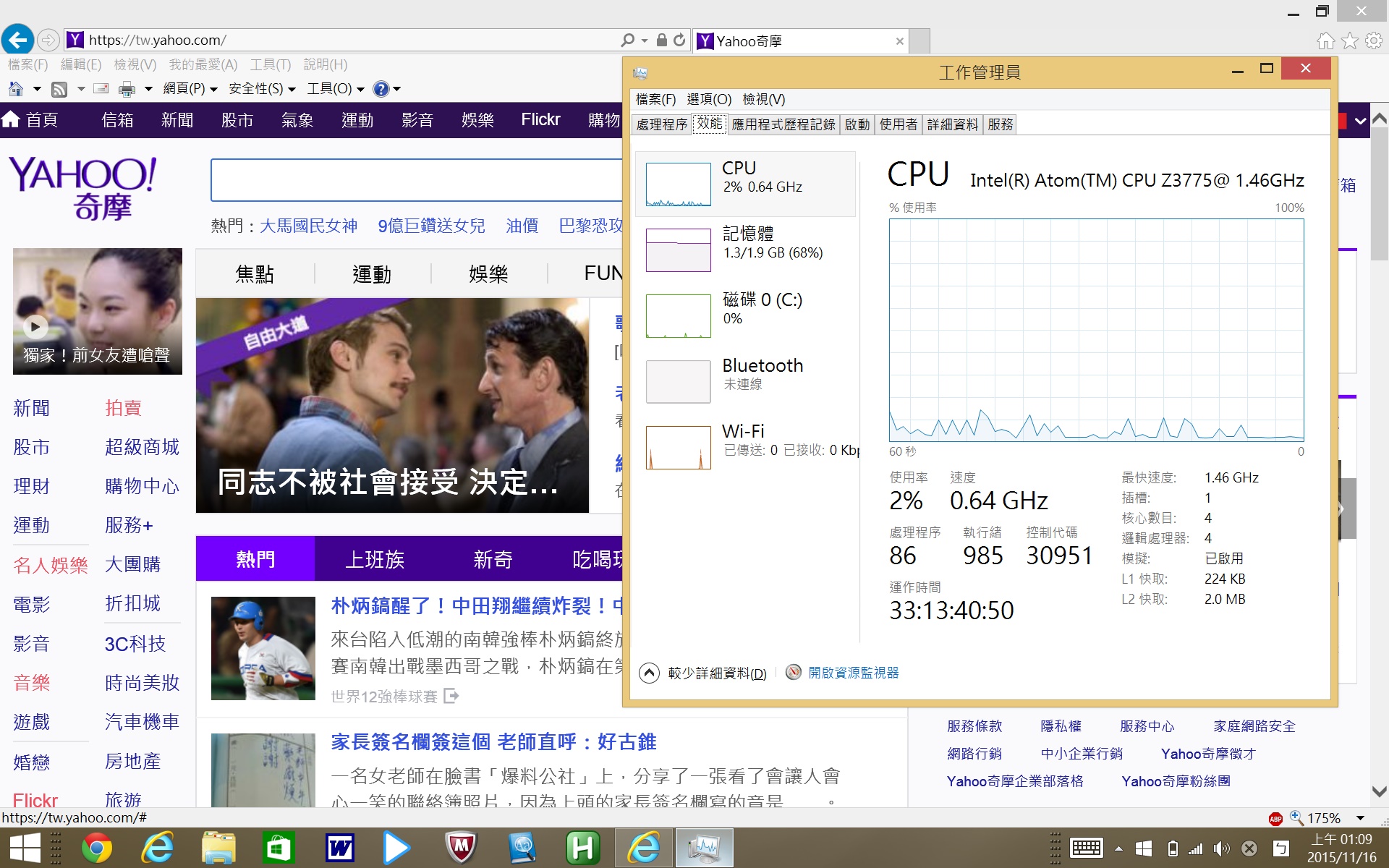Click the Yahoo search input box
Screen dimensions: 1389x868
pyautogui.click(x=416, y=180)
